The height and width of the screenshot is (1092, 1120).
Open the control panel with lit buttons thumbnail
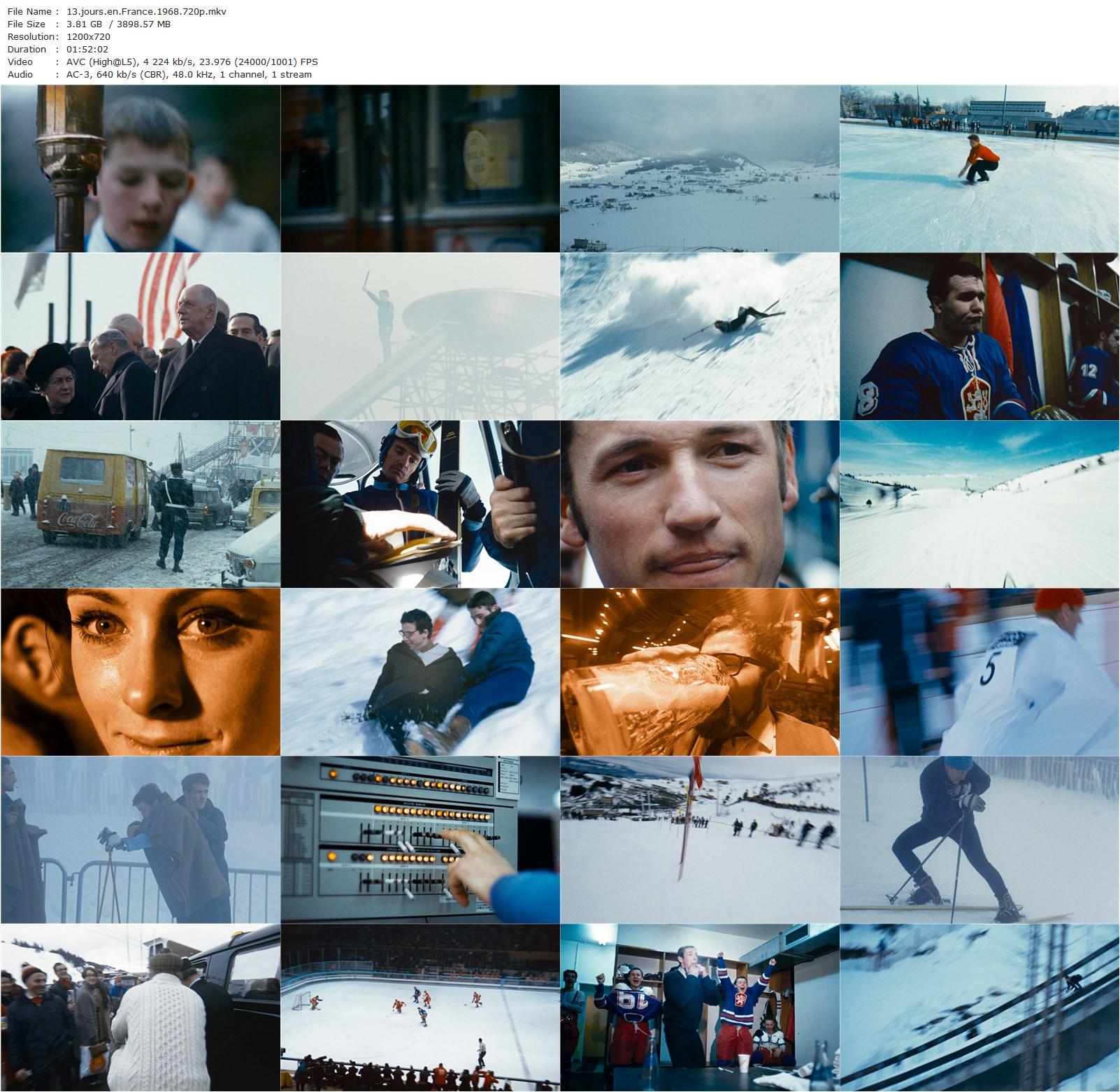click(x=420, y=840)
